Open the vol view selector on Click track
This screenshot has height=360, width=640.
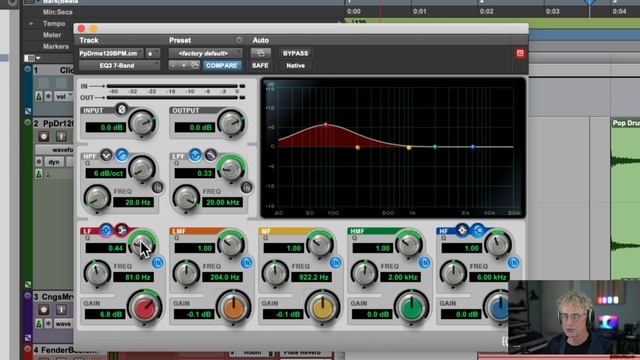62,96
